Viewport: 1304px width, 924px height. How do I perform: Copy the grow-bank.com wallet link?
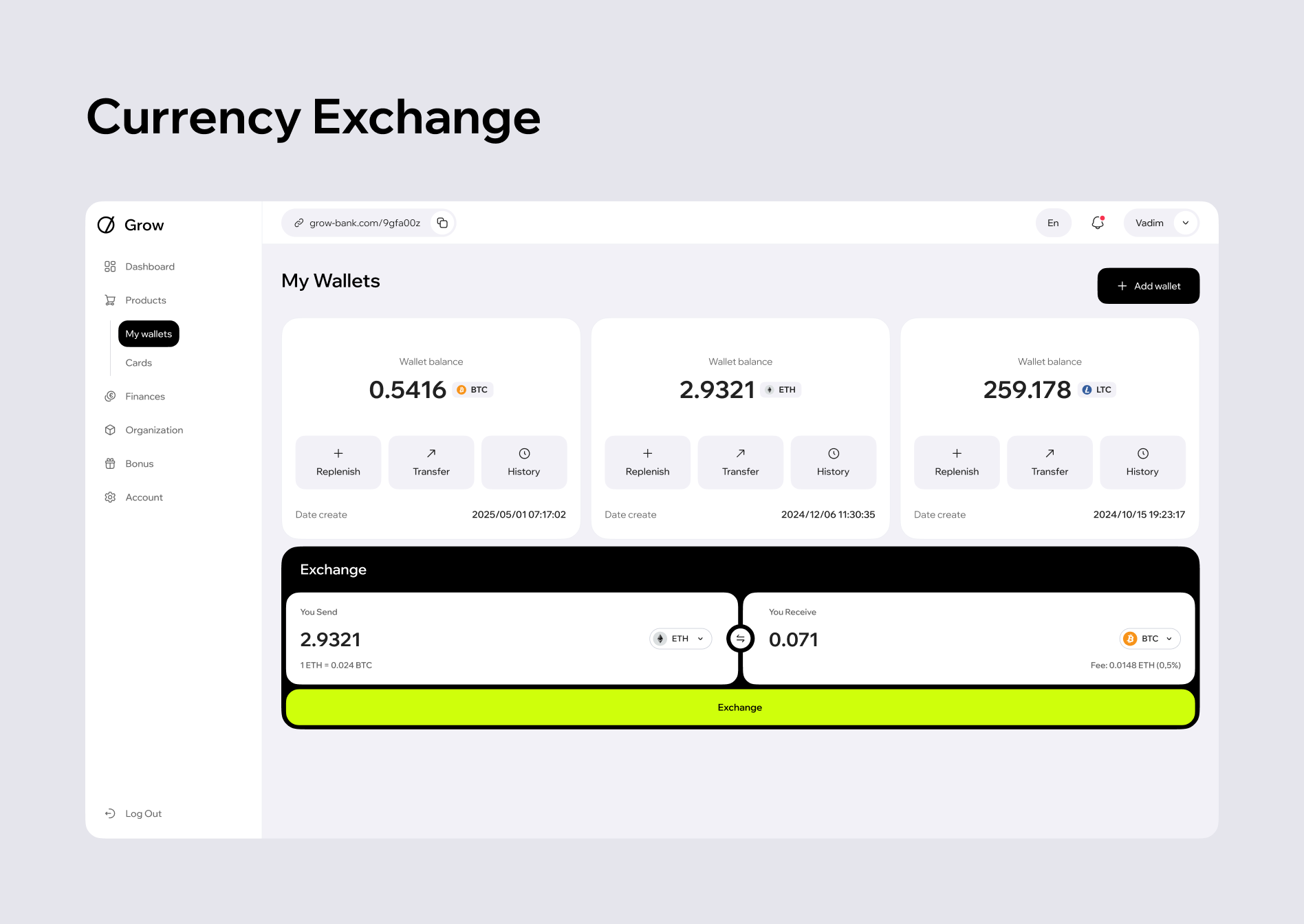(442, 223)
